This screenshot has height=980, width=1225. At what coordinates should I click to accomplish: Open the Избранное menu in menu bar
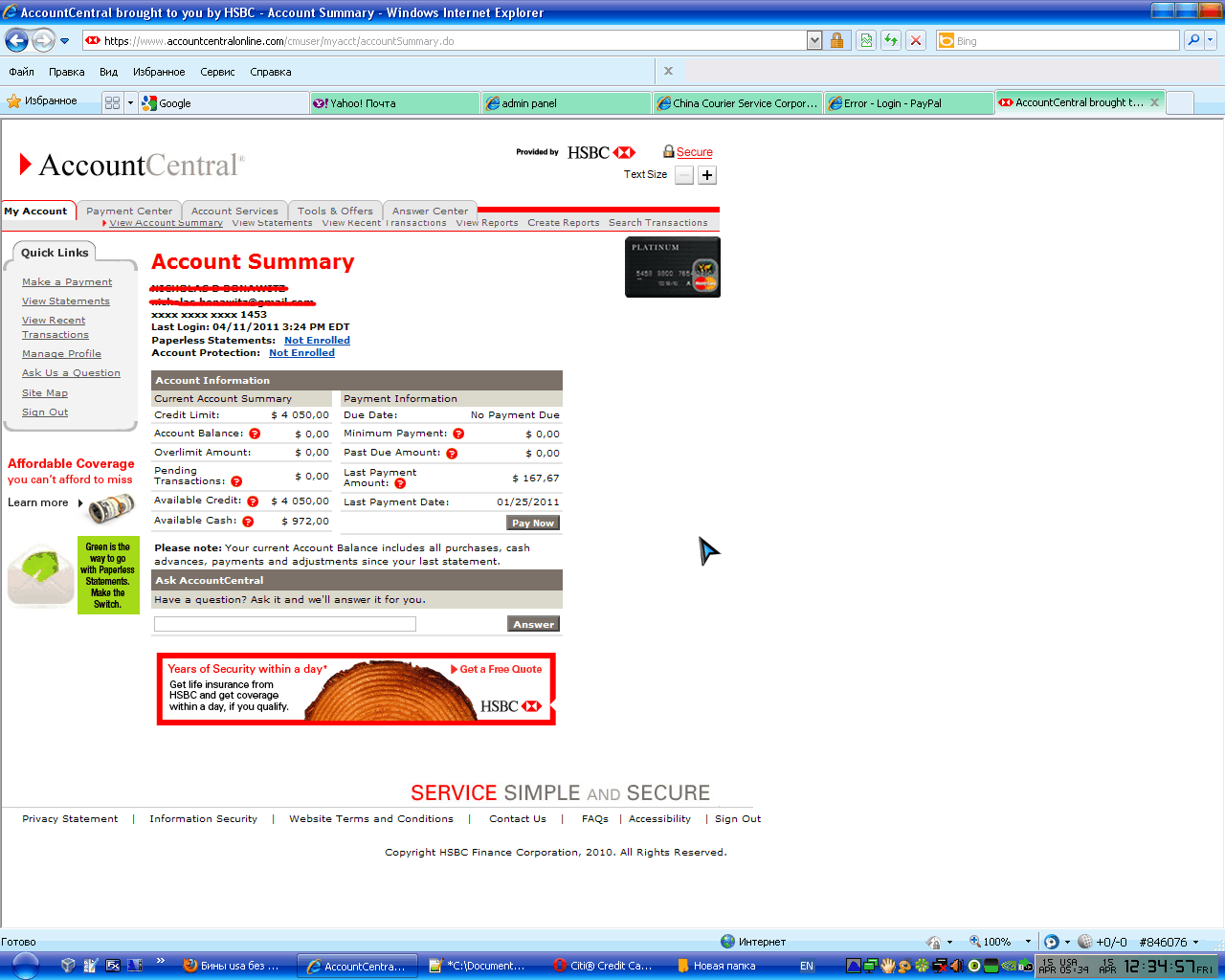[x=159, y=72]
